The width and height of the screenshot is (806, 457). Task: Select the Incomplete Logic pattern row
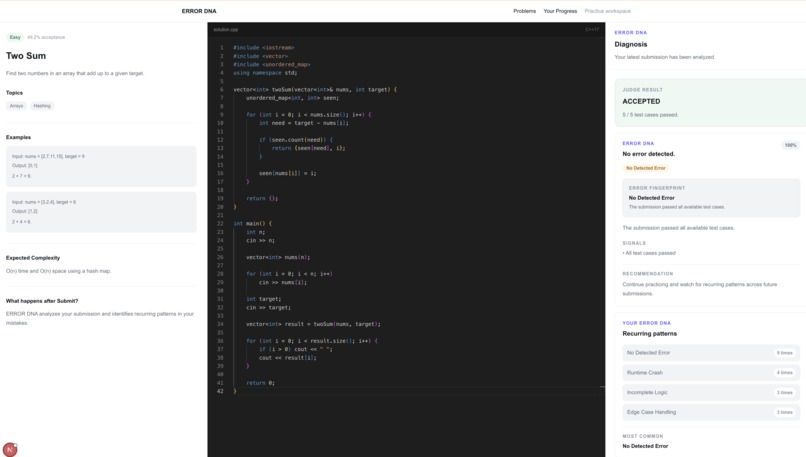(x=711, y=392)
